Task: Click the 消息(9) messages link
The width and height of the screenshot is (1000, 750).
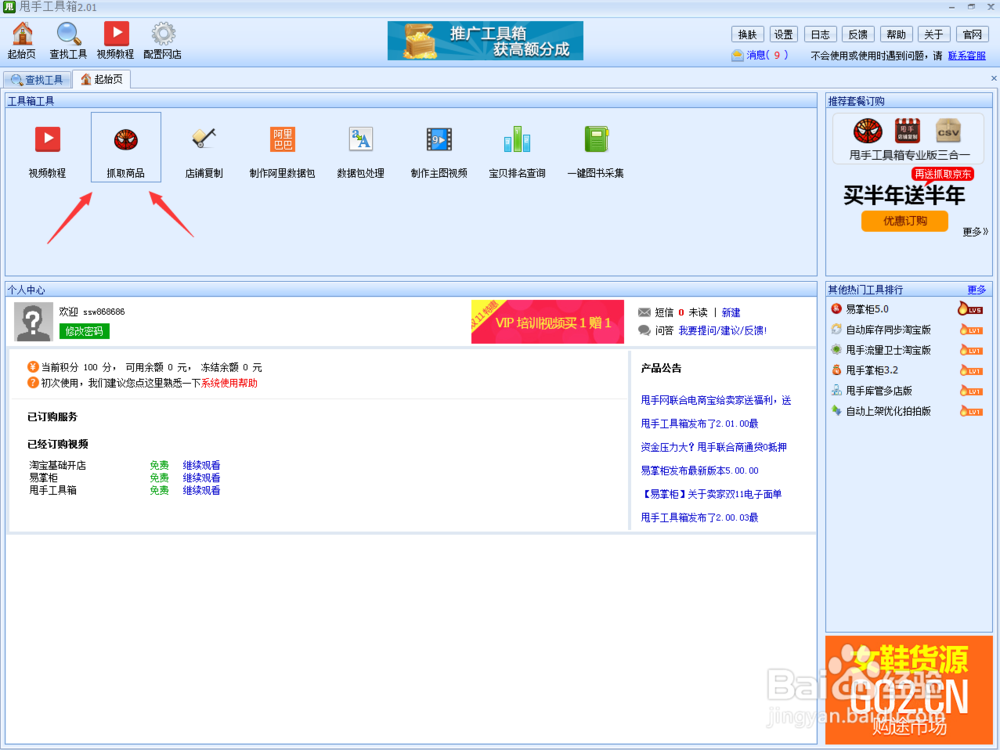Action: (x=767, y=55)
